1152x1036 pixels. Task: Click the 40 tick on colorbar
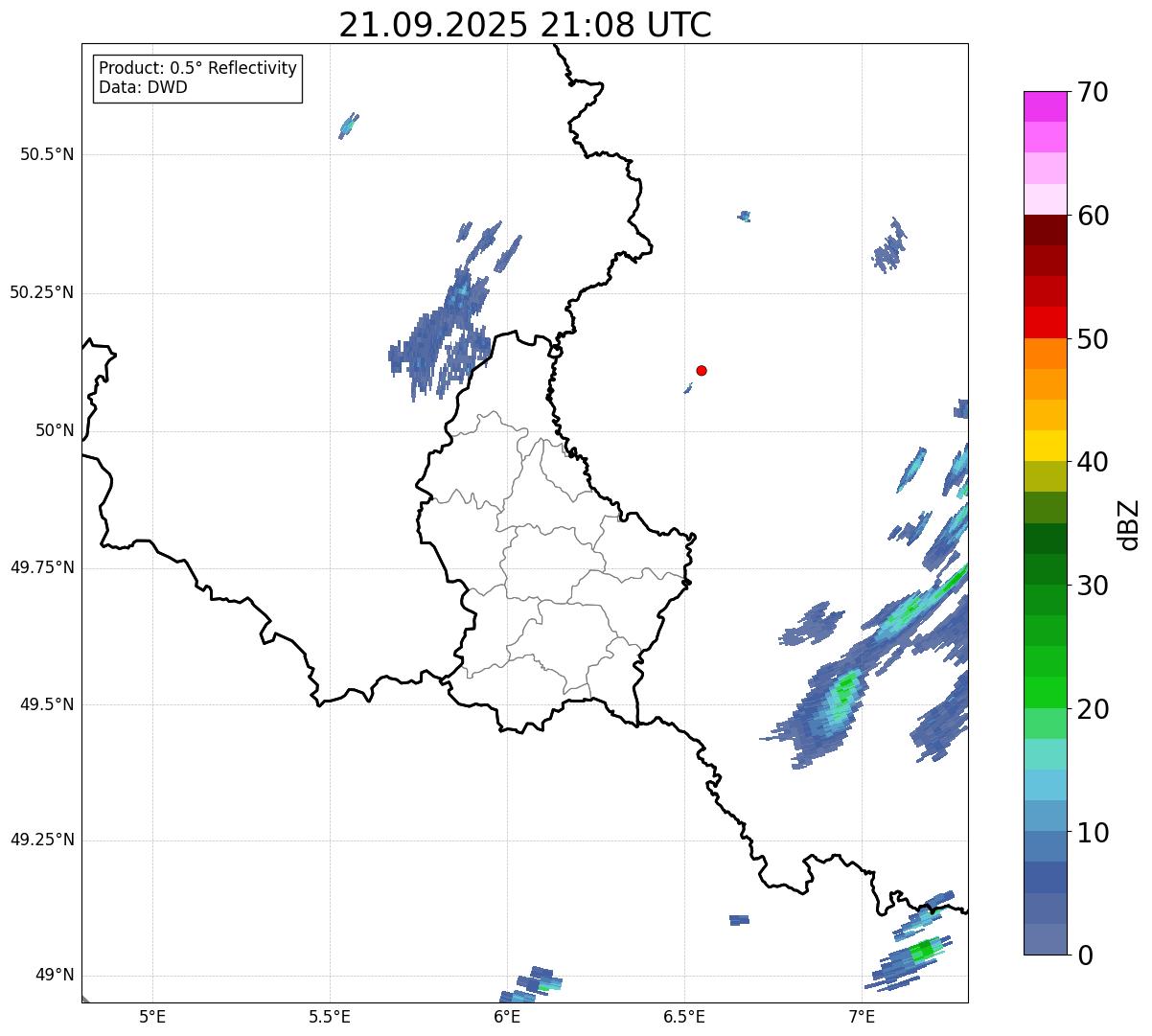coord(1093,462)
